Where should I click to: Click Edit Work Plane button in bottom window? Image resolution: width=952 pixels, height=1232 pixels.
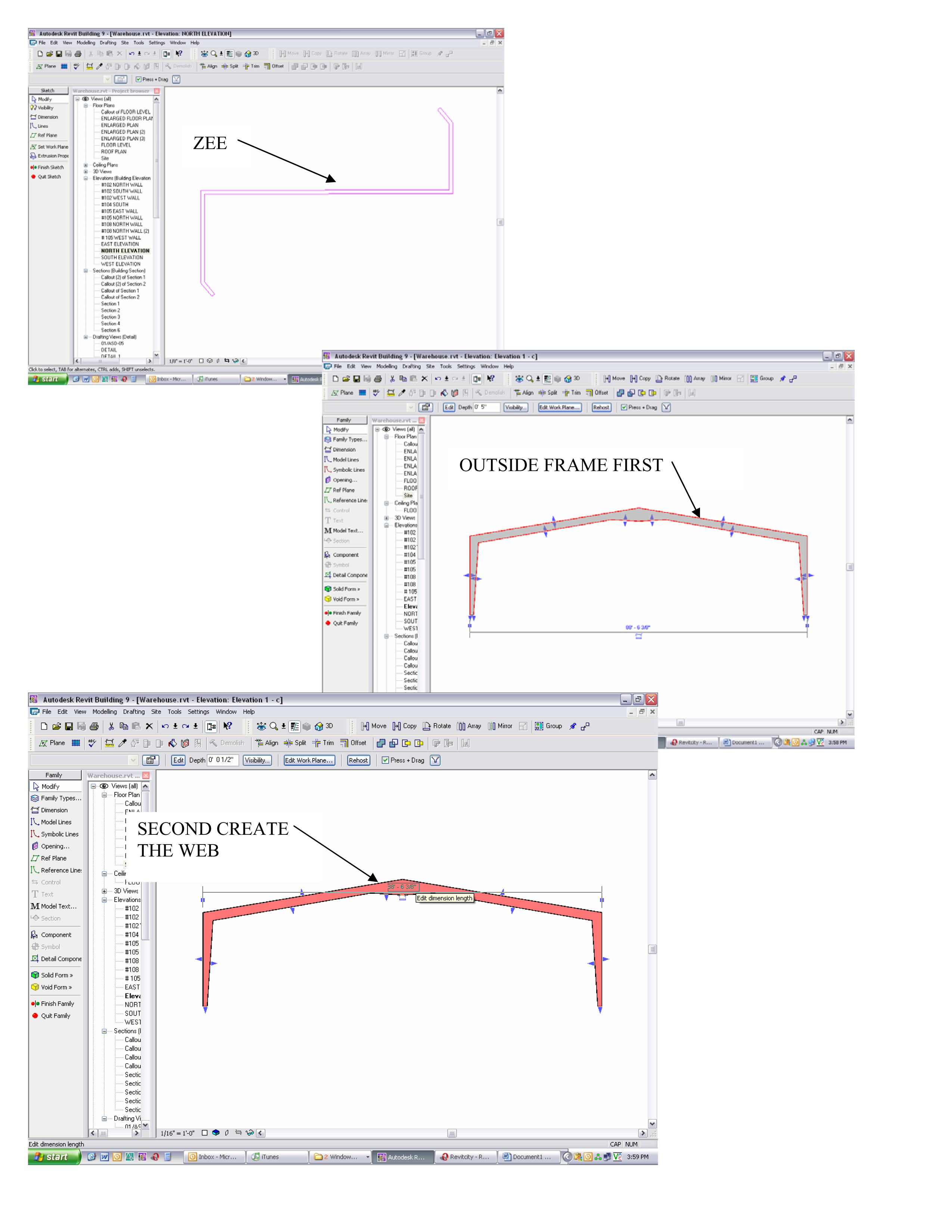(x=309, y=760)
